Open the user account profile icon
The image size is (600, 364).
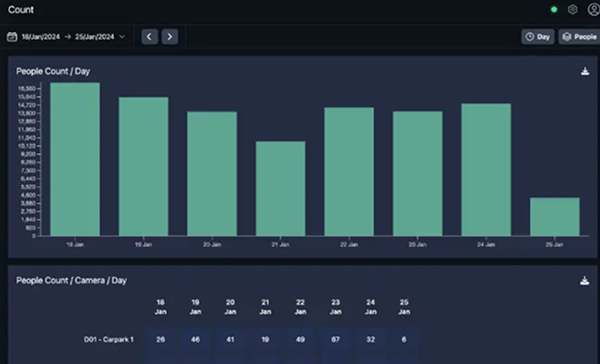pyautogui.click(x=593, y=10)
